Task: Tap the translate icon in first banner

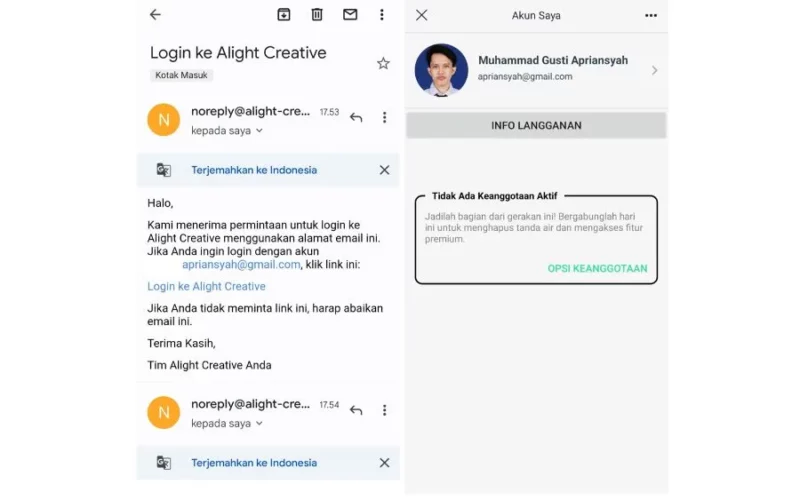Action: tap(163, 170)
